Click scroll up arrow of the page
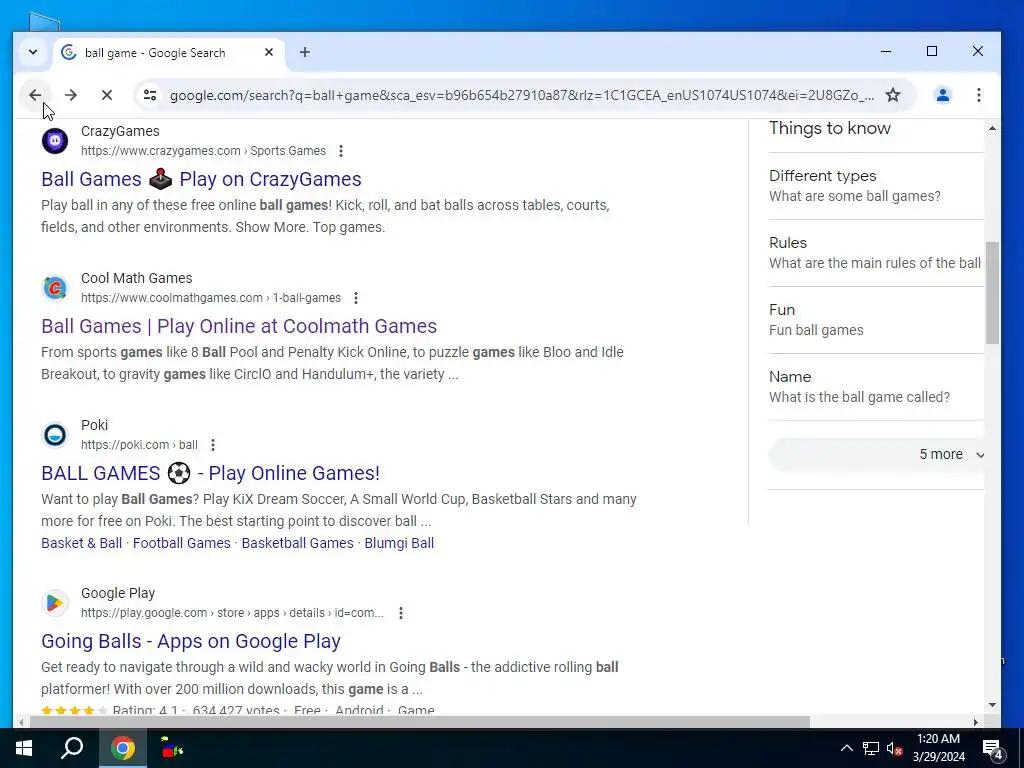The height and width of the screenshot is (768, 1024). (992, 129)
